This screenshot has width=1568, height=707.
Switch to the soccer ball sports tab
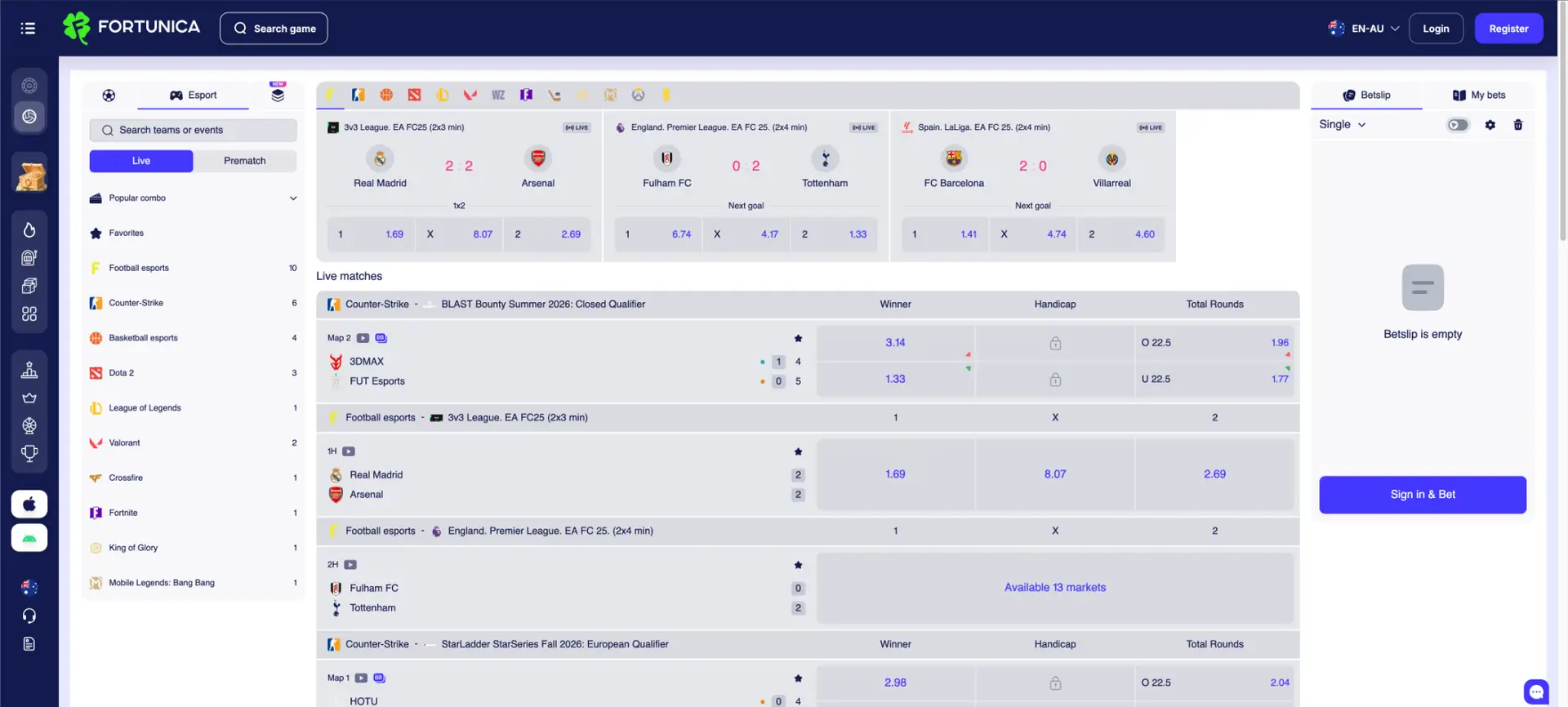(x=109, y=96)
